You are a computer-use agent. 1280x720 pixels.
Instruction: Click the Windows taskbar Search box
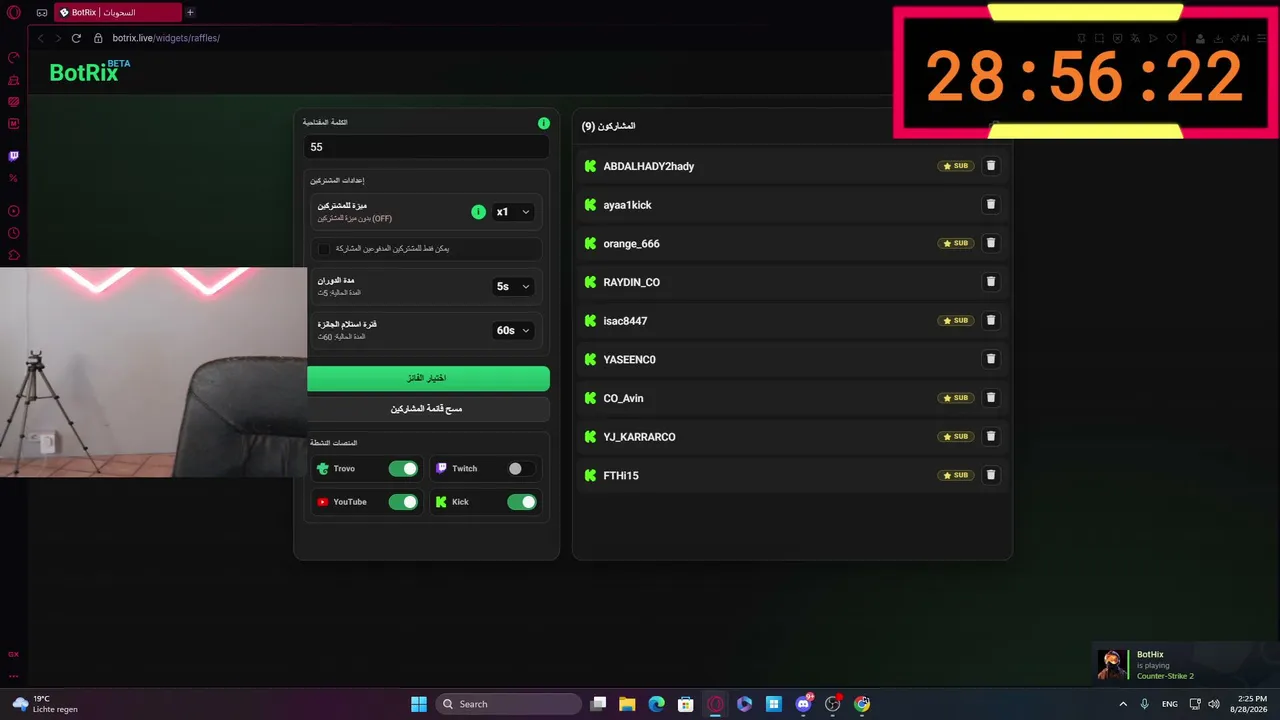[x=509, y=704]
